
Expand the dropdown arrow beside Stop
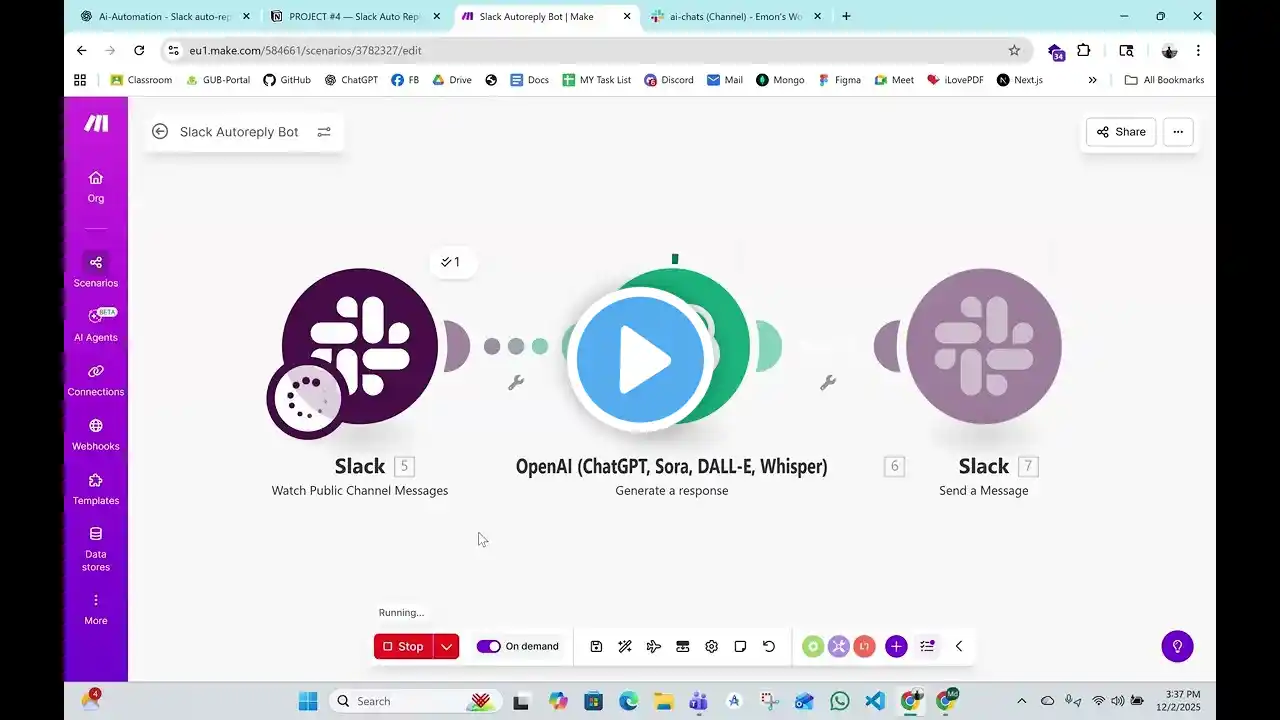point(447,646)
